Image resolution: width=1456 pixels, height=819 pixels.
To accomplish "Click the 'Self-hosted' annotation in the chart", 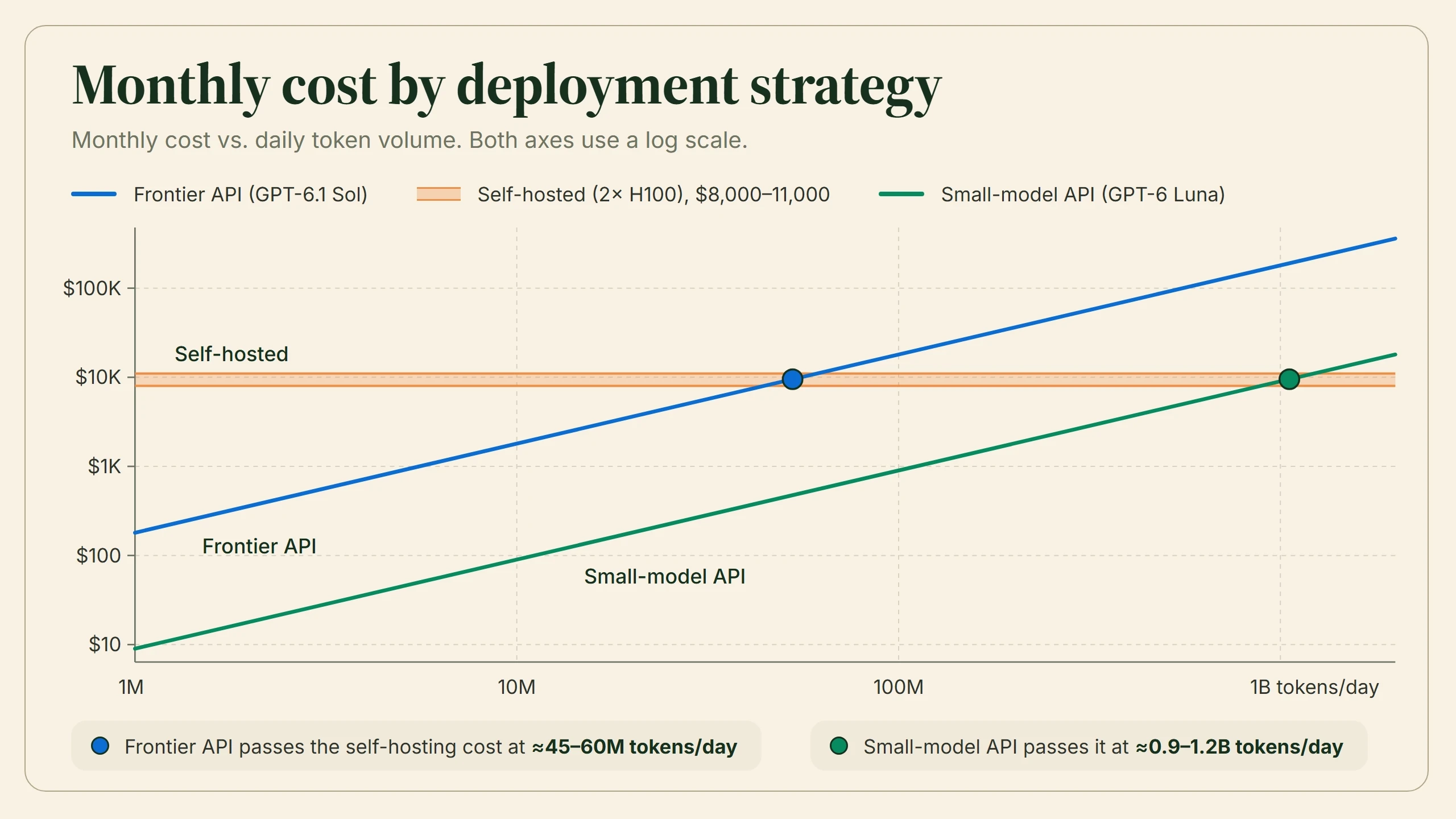I will point(231,354).
